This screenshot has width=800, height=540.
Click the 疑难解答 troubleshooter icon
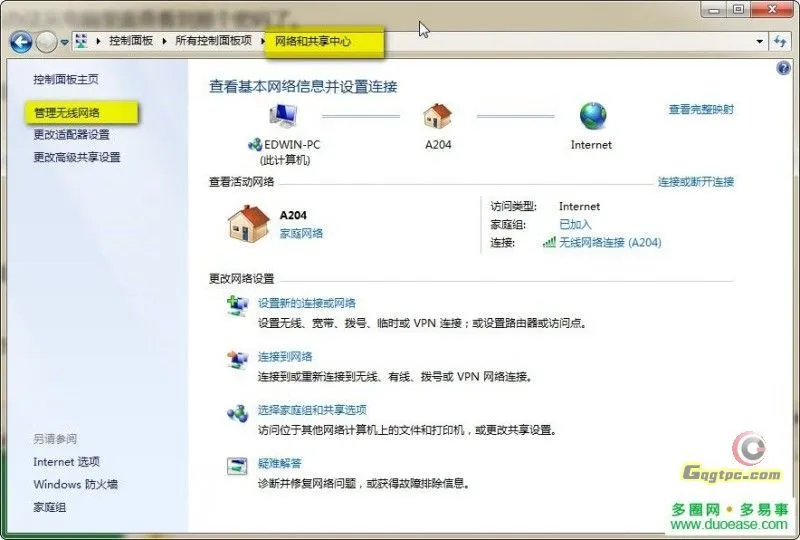237,466
